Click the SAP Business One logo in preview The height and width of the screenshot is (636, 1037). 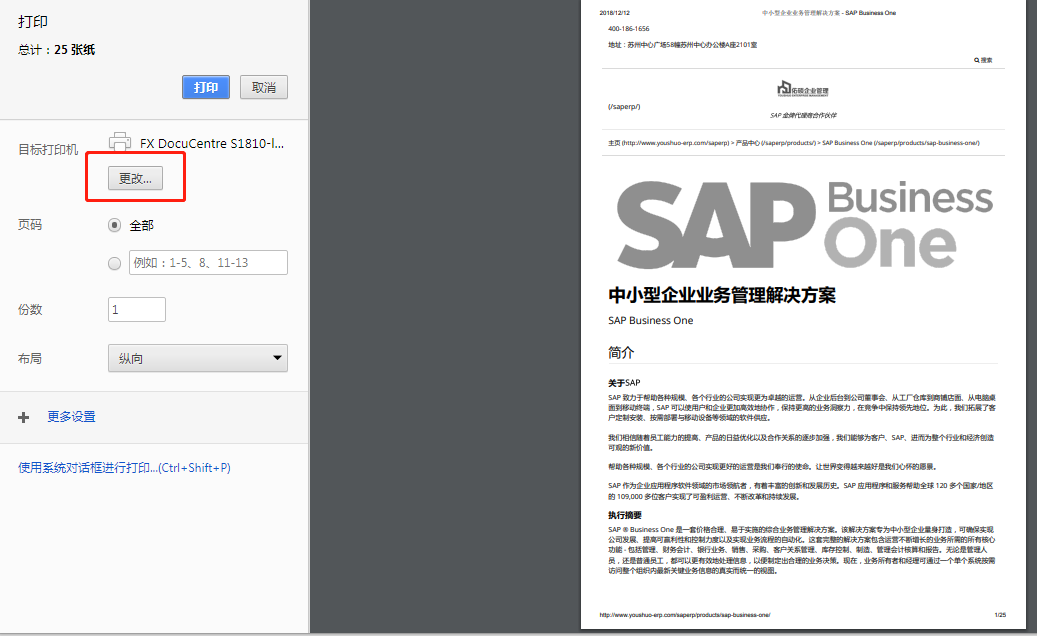click(x=805, y=225)
